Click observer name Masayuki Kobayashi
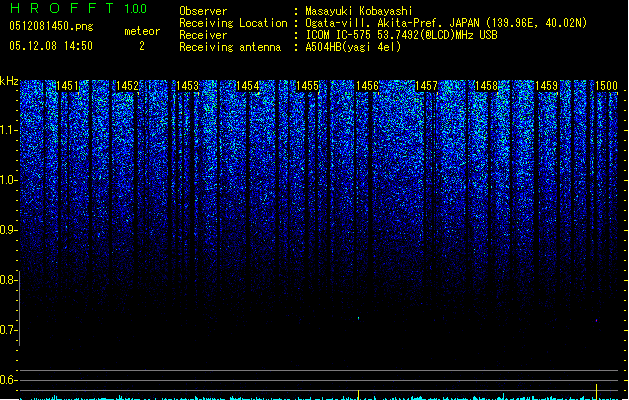The height and width of the screenshot is (400, 629). [x=359, y=11]
